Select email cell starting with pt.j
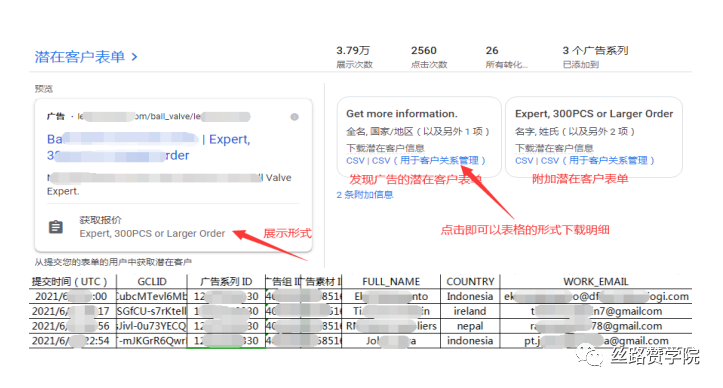723x388 pixels. click(x=596, y=340)
